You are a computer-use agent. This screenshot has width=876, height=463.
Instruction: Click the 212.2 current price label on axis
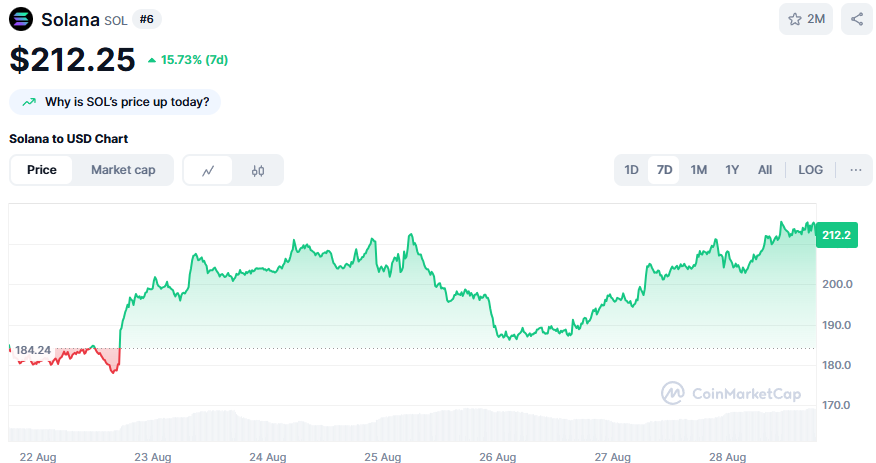[835, 235]
